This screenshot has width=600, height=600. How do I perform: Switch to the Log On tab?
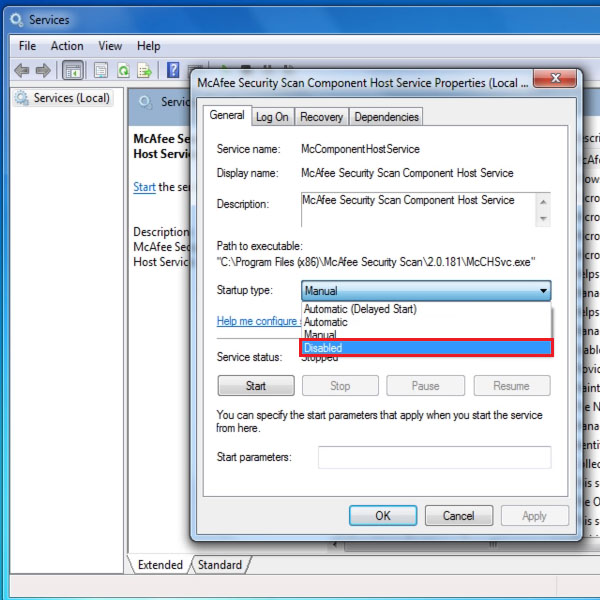coord(272,117)
